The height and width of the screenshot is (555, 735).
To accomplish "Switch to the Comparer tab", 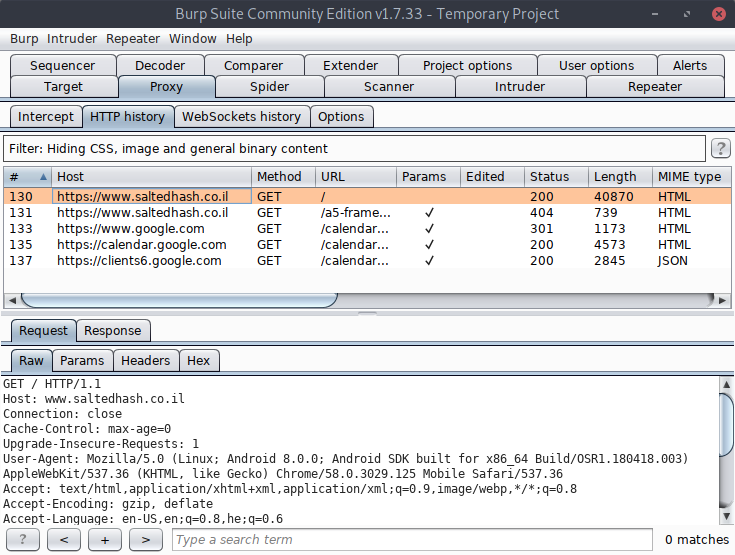I will point(254,65).
